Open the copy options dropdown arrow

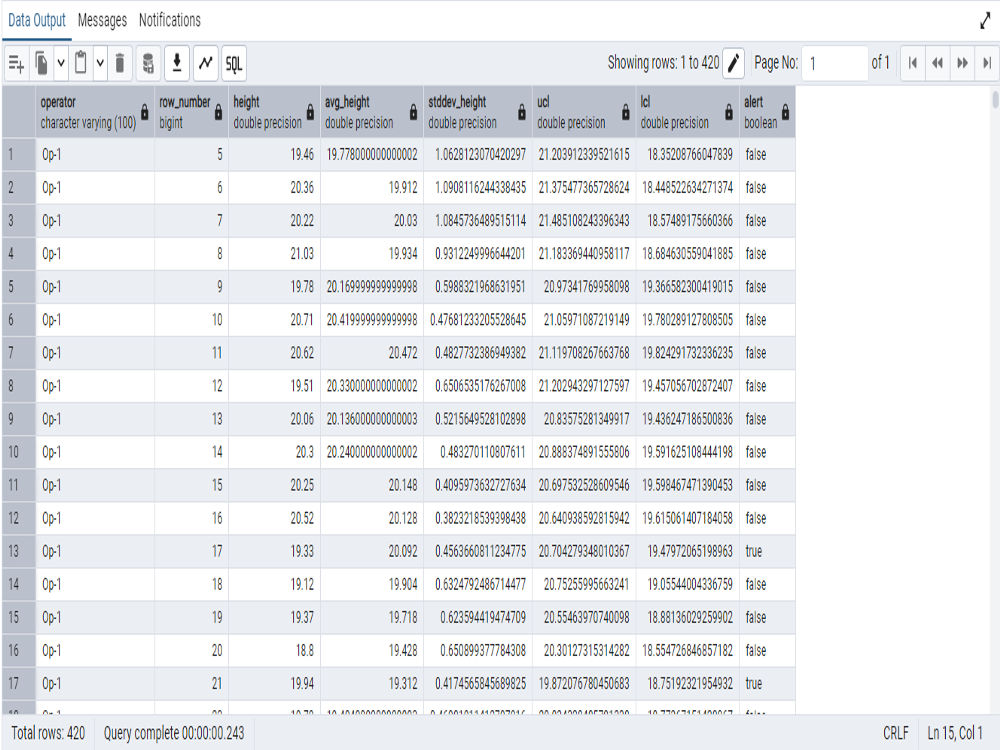61,63
